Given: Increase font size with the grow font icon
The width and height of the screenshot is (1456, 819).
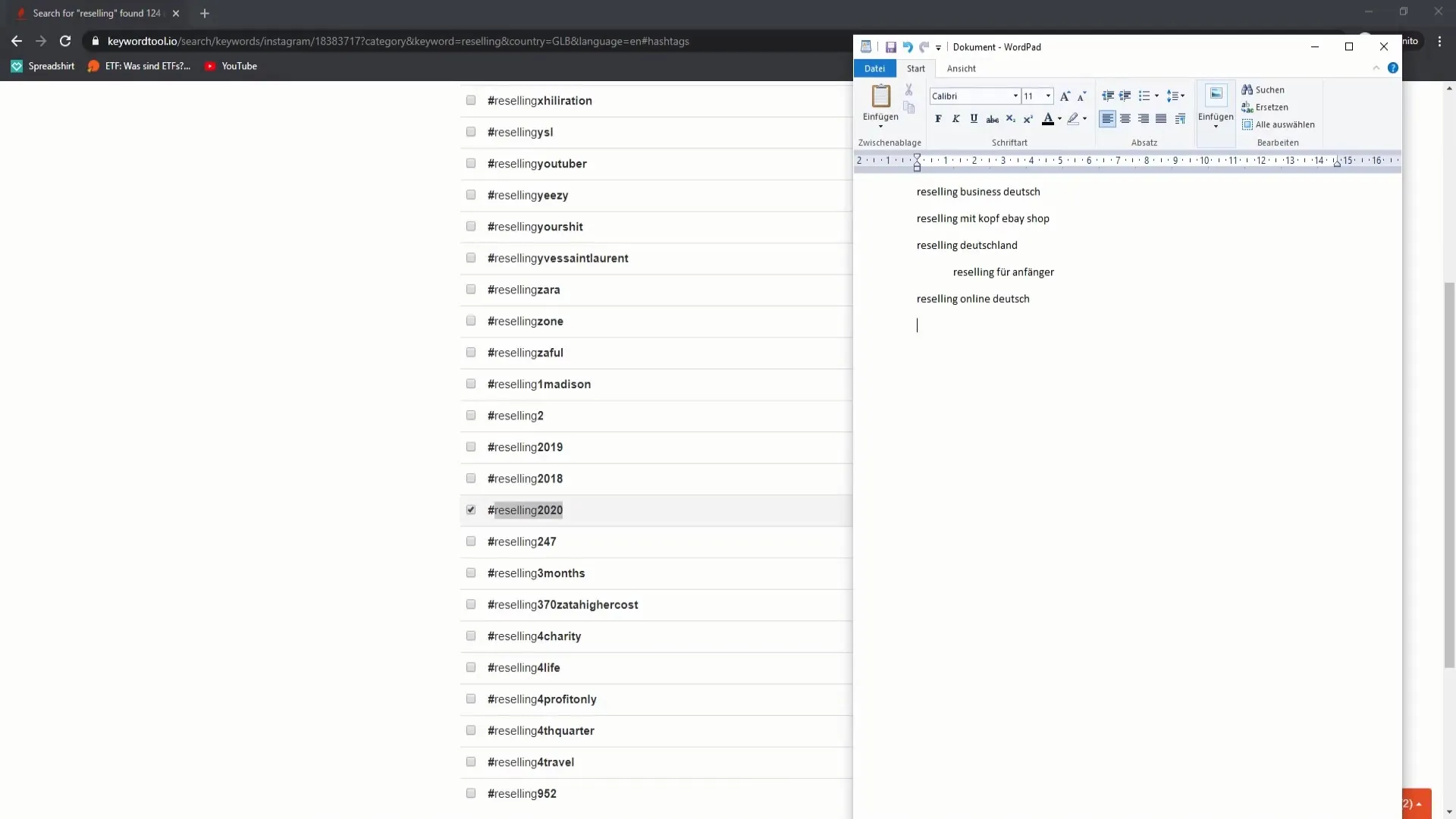Looking at the screenshot, I should [x=1065, y=96].
